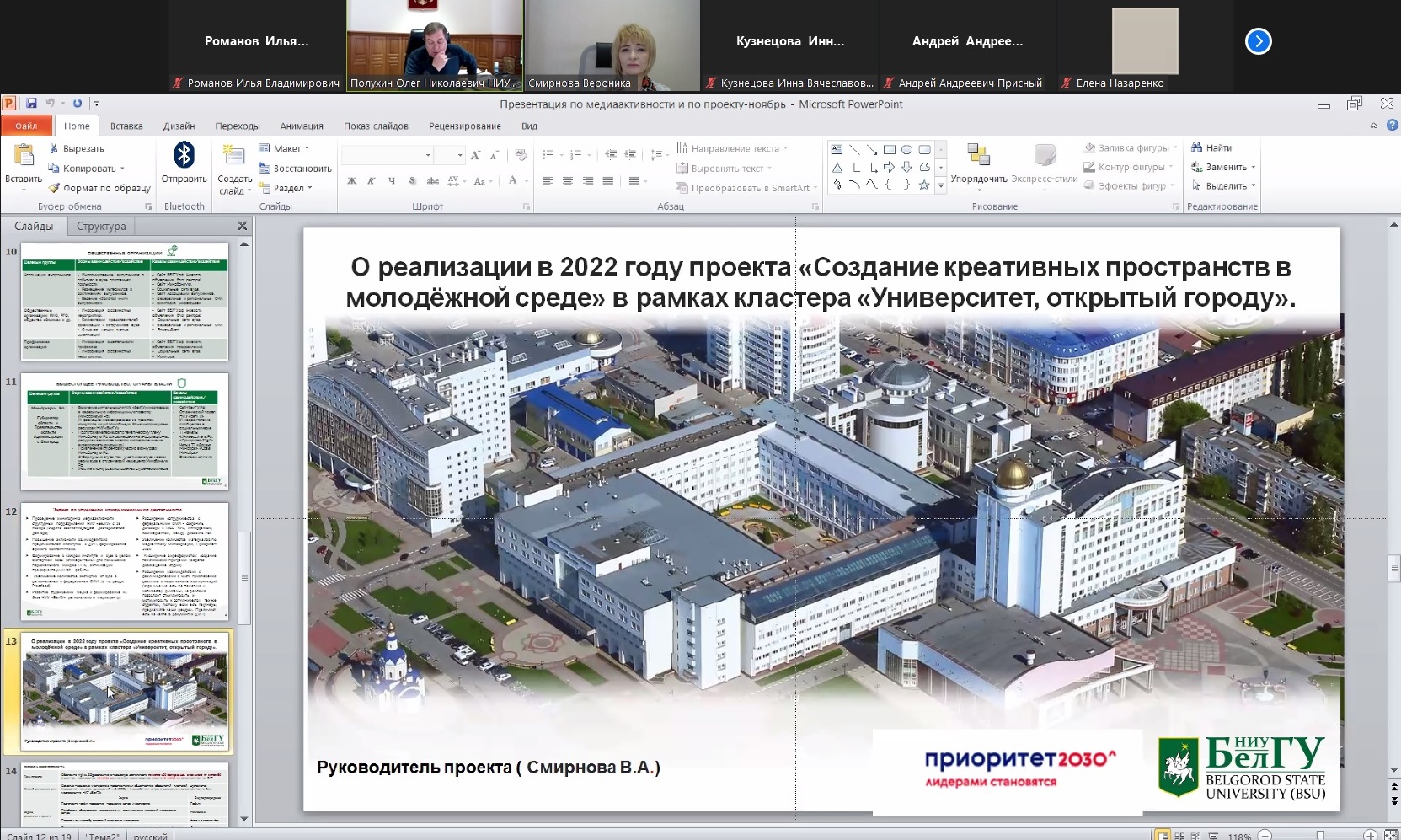The width and height of the screenshot is (1401, 840).
Task: Click the Упорядочить arrange icon
Action: pyautogui.click(x=978, y=156)
